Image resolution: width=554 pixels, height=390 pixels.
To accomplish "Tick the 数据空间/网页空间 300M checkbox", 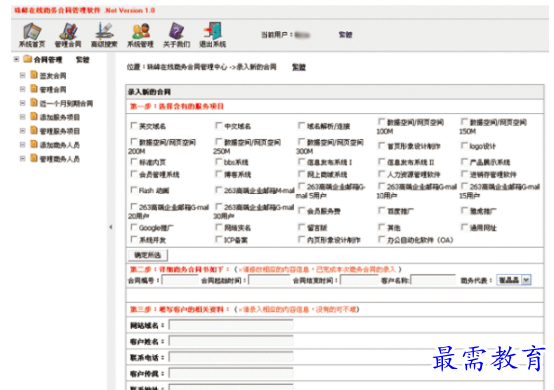I will [x=301, y=142].
